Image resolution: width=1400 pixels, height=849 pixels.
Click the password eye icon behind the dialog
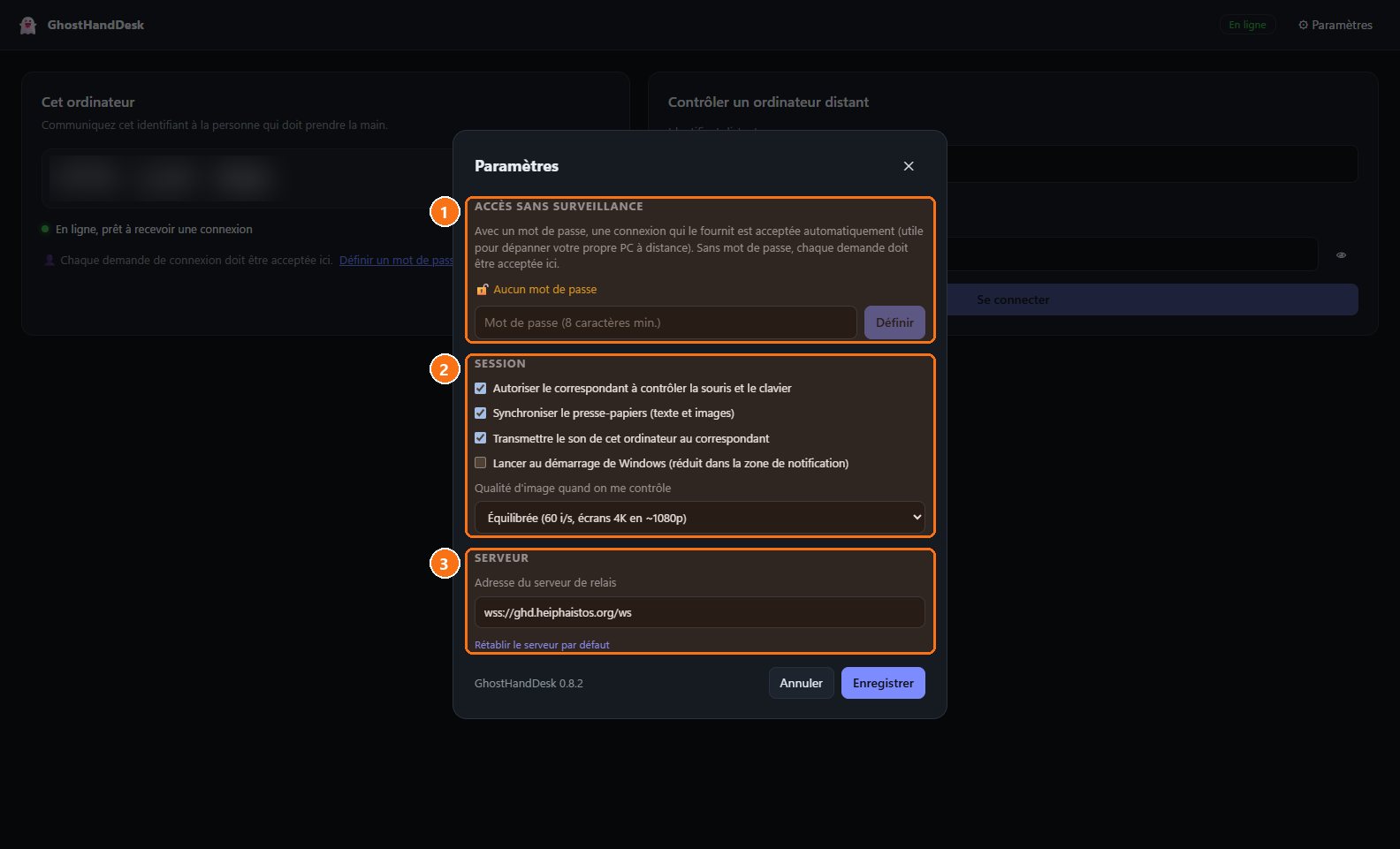click(1341, 255)
